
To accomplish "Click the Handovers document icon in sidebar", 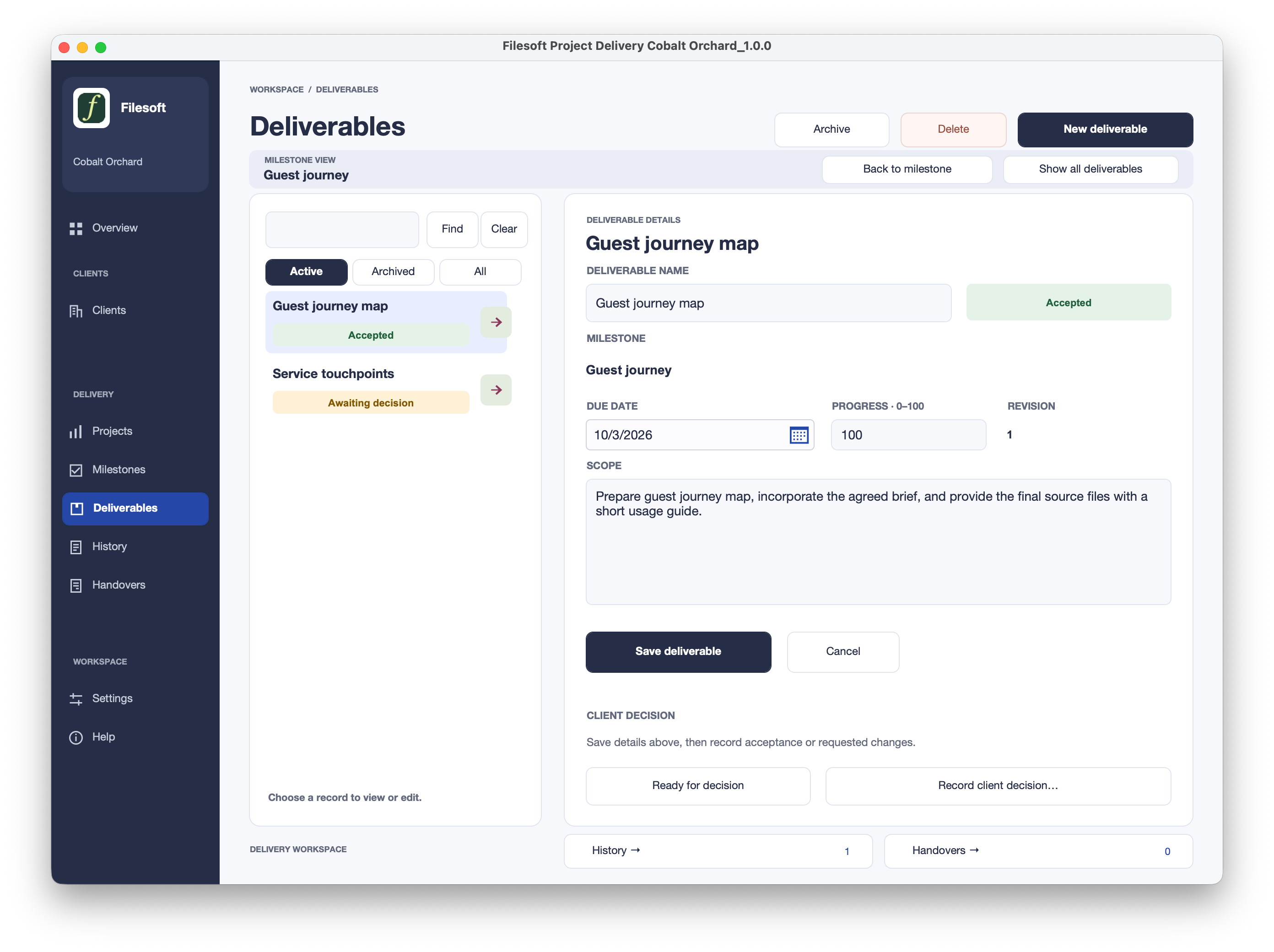I will [76, 586].
